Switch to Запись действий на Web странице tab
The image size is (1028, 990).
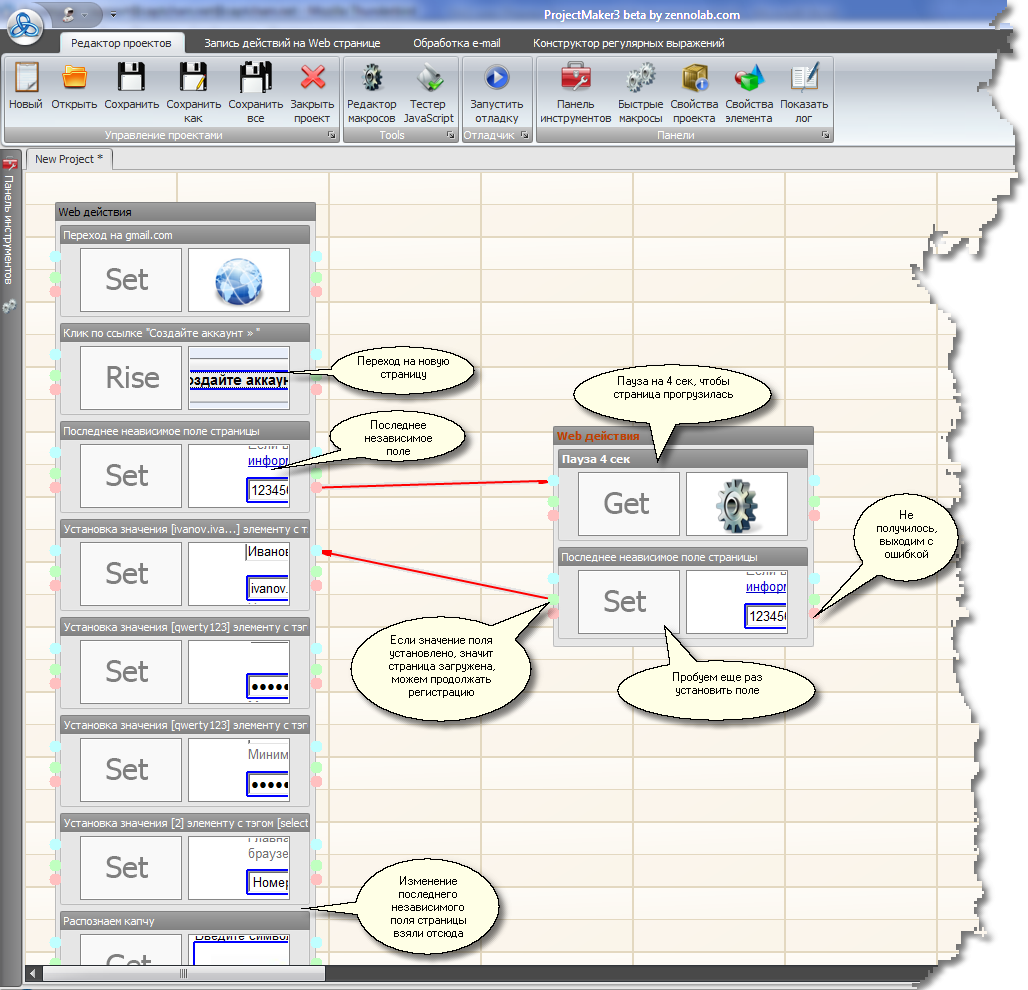click(x=292, y=44)
